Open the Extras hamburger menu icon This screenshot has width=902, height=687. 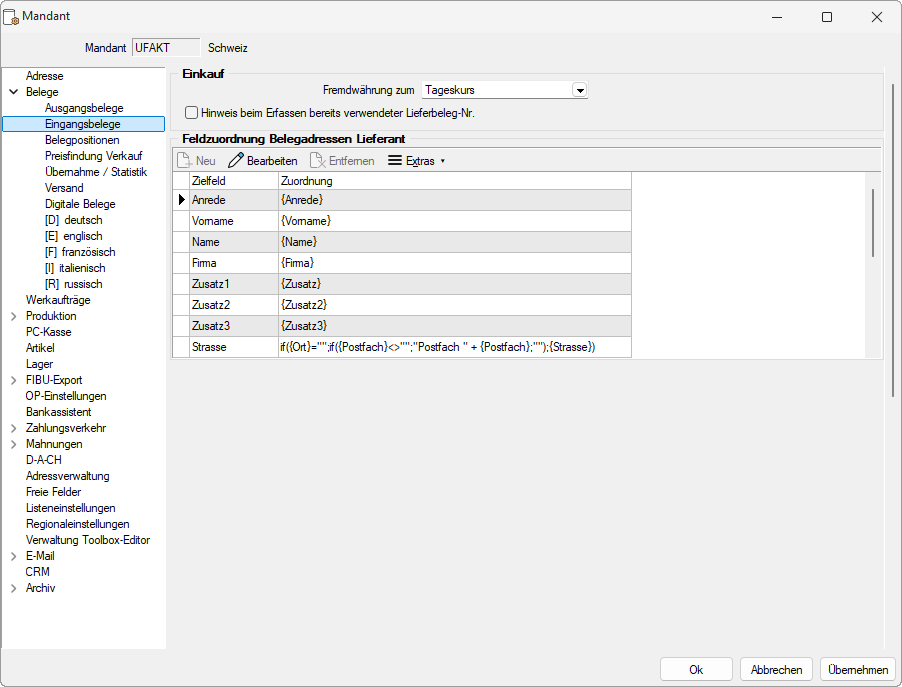click(395, 160)
